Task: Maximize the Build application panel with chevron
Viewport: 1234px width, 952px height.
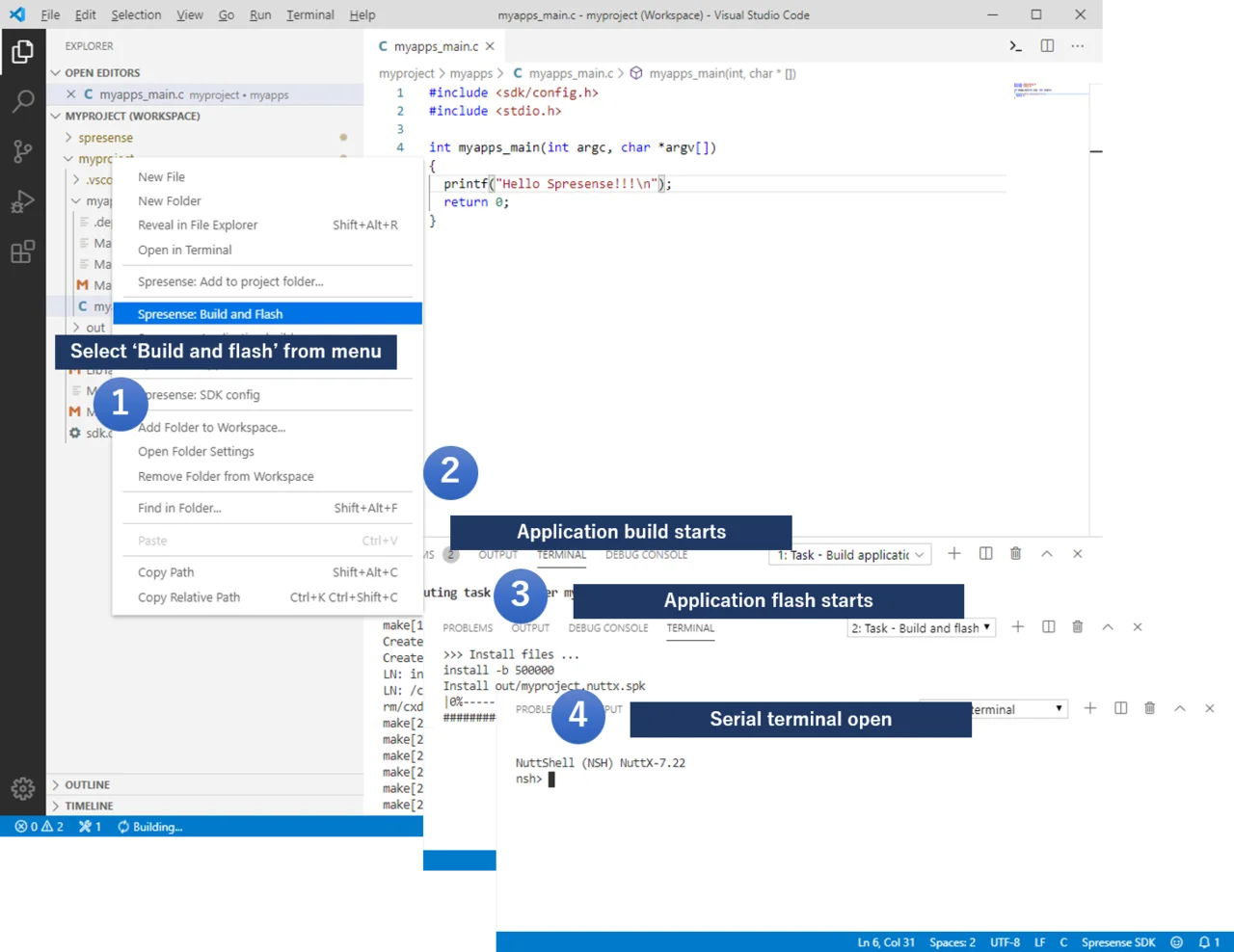Action: coord(1047,554)
